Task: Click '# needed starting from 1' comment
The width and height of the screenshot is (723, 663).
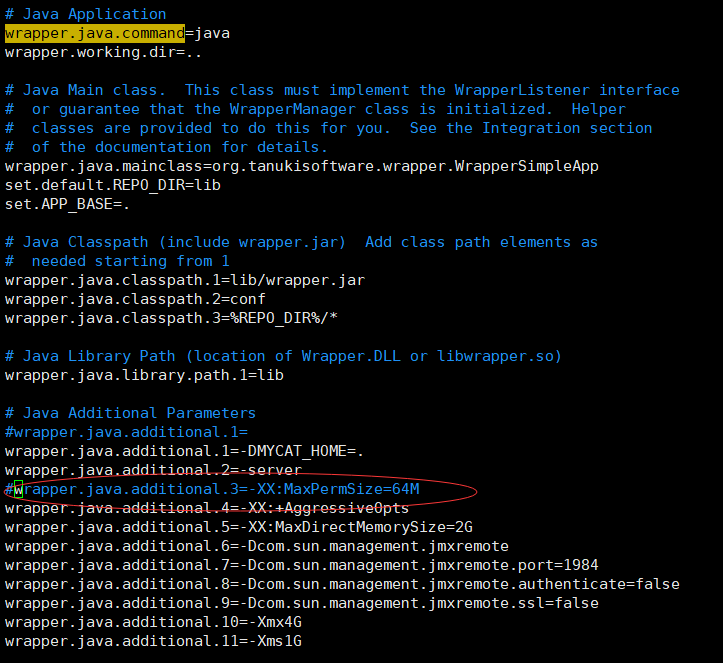Action: pyautogui.click(x=117, y=261)
